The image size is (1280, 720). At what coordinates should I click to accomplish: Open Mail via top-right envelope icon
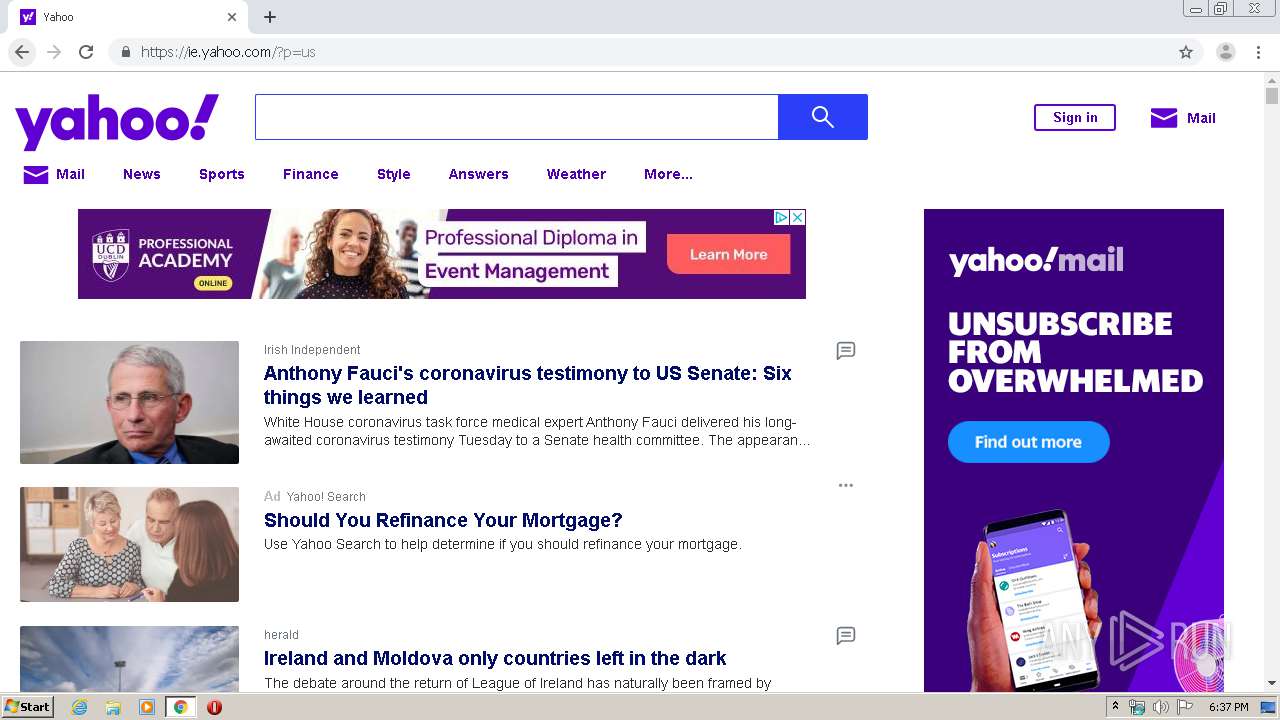click(1164, 118)
